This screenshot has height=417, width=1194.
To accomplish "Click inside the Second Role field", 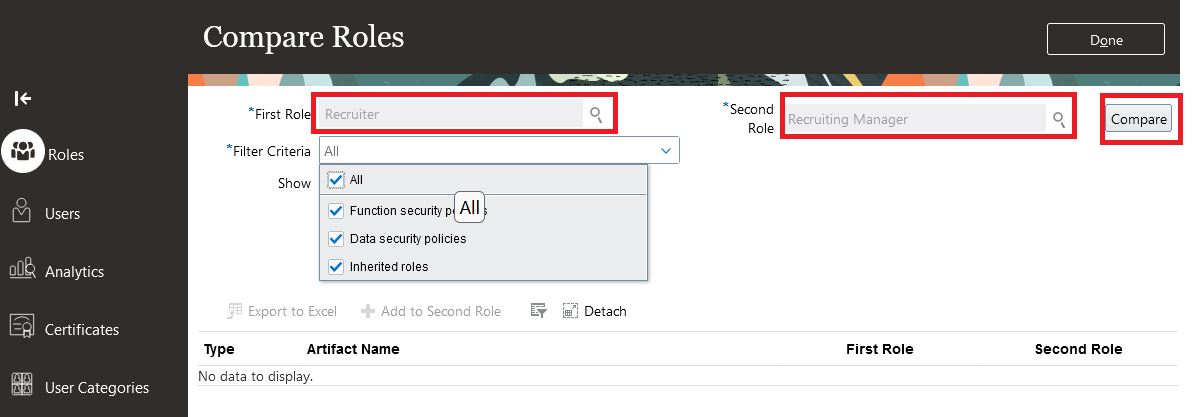I will click(x=915, y=119).
